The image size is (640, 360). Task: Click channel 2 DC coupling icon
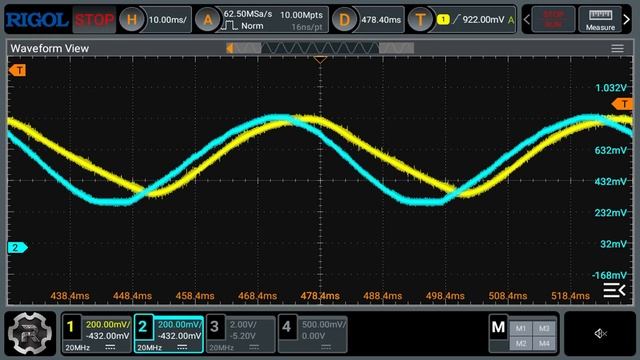[182, 347]
